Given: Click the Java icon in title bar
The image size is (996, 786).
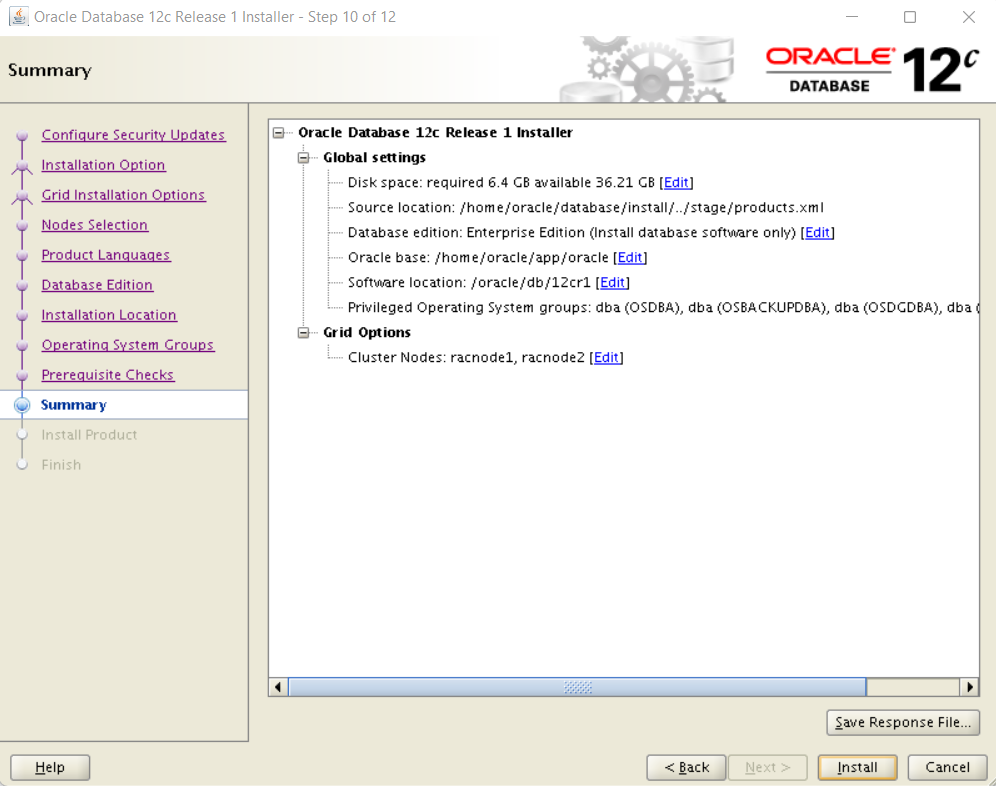Looking at the screenshot, I should [18, 17].
